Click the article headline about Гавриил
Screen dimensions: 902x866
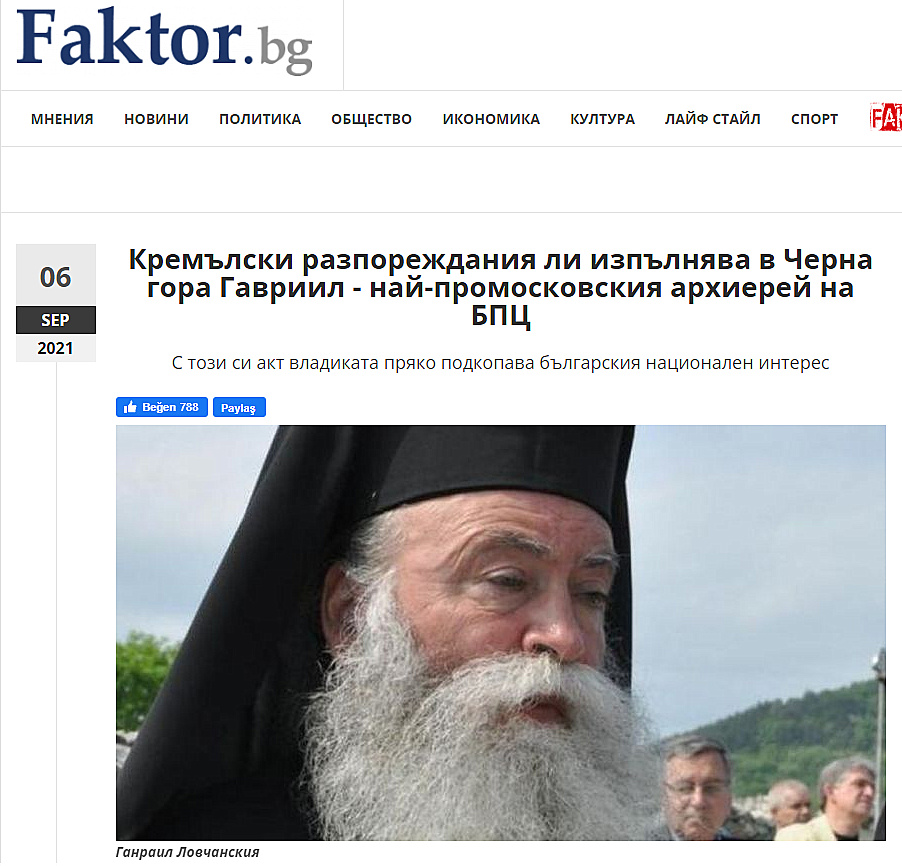pyautogui.click(x=500, y=287)
